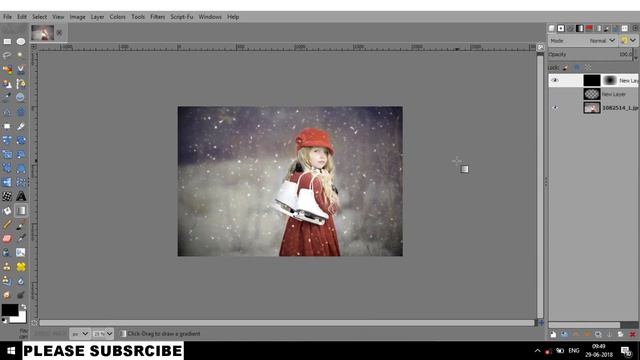Select the Text tool
The image size is (640, 360).
coord(21,196)
